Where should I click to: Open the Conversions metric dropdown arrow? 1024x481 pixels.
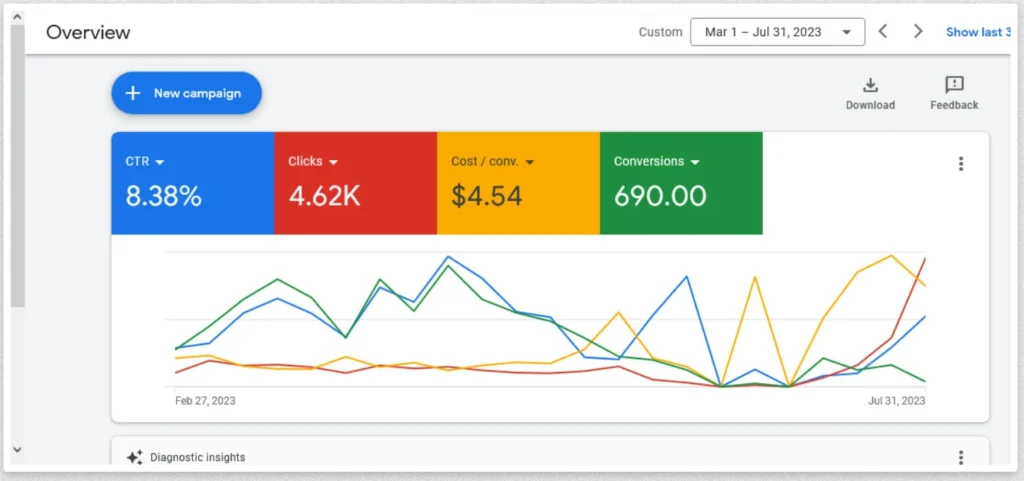tap(695, 162)
